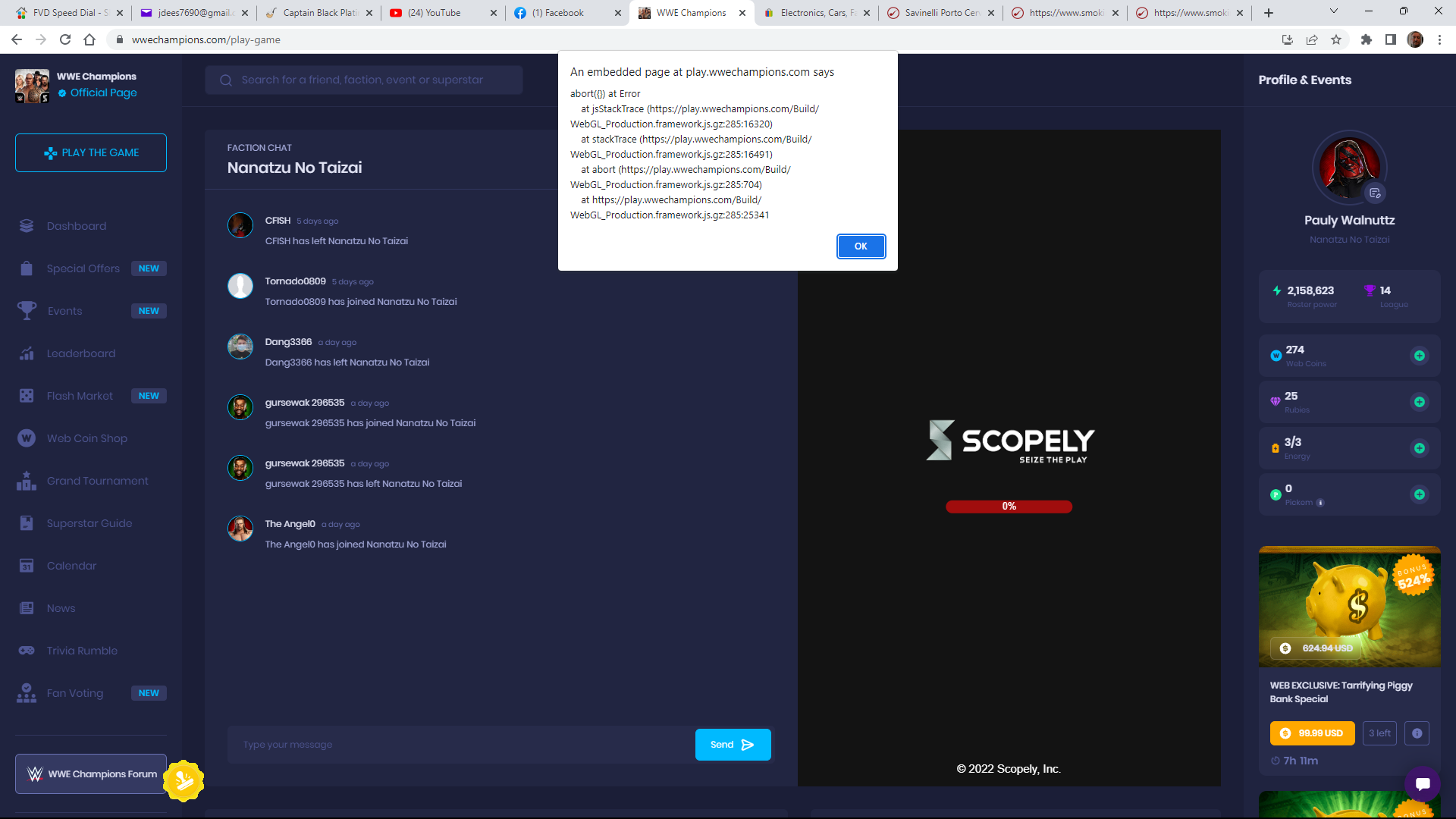Open the tab search dropdown arrow
The image size is (1456, 819).
pos(1334,11)
